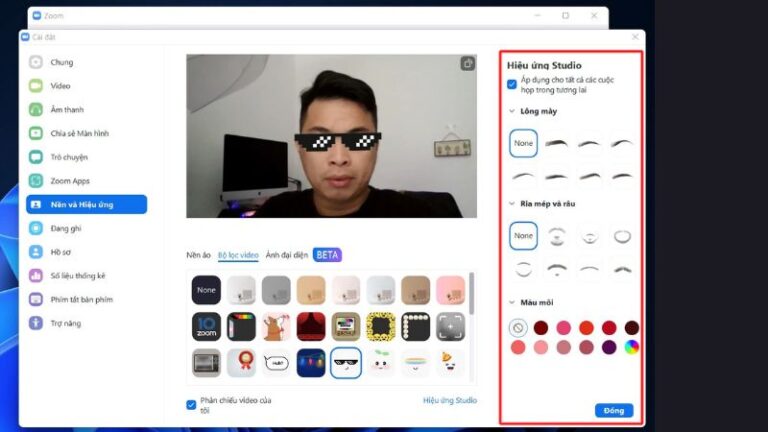Select None filter in video filters grid
Image resolution: width=768 pixels, height=432 pixels.
pos(206,290)
